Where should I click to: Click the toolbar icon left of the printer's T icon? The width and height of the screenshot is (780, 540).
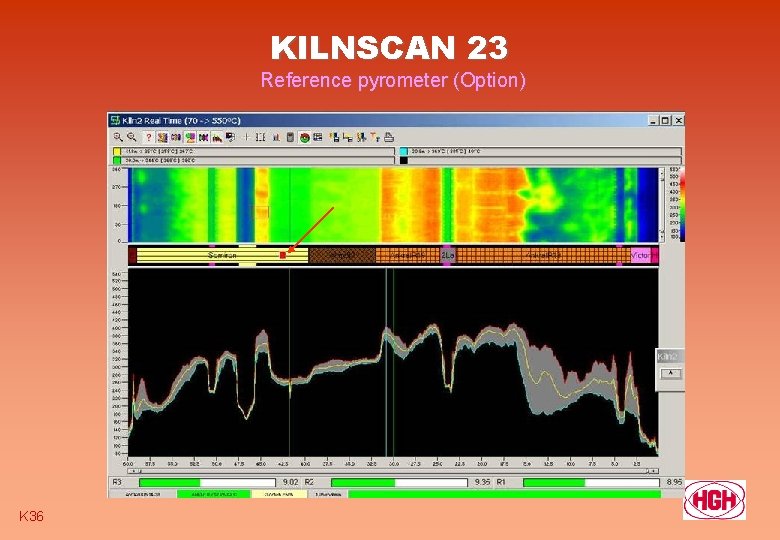tap(362, 137)
